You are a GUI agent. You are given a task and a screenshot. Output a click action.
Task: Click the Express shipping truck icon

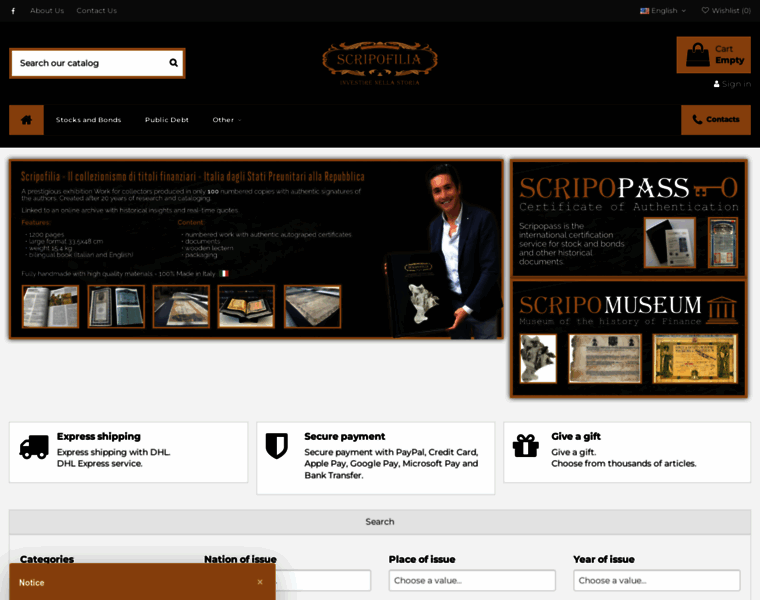pos(34,447)
